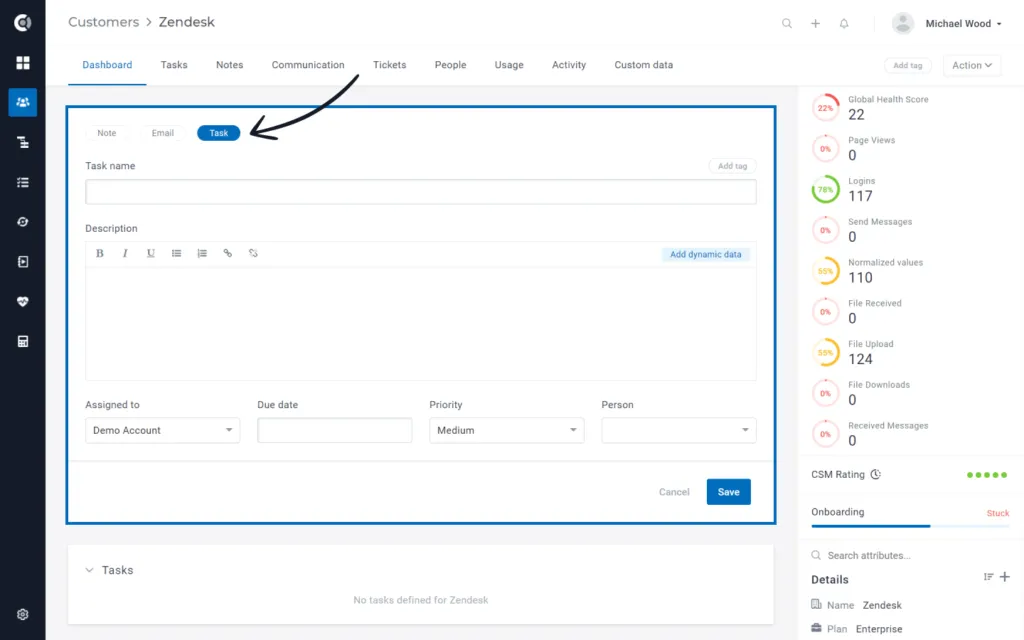Viewport: 1024px width, 640px height.
Task: Click the CSM Rating green dots
Action: click(987, 475)
